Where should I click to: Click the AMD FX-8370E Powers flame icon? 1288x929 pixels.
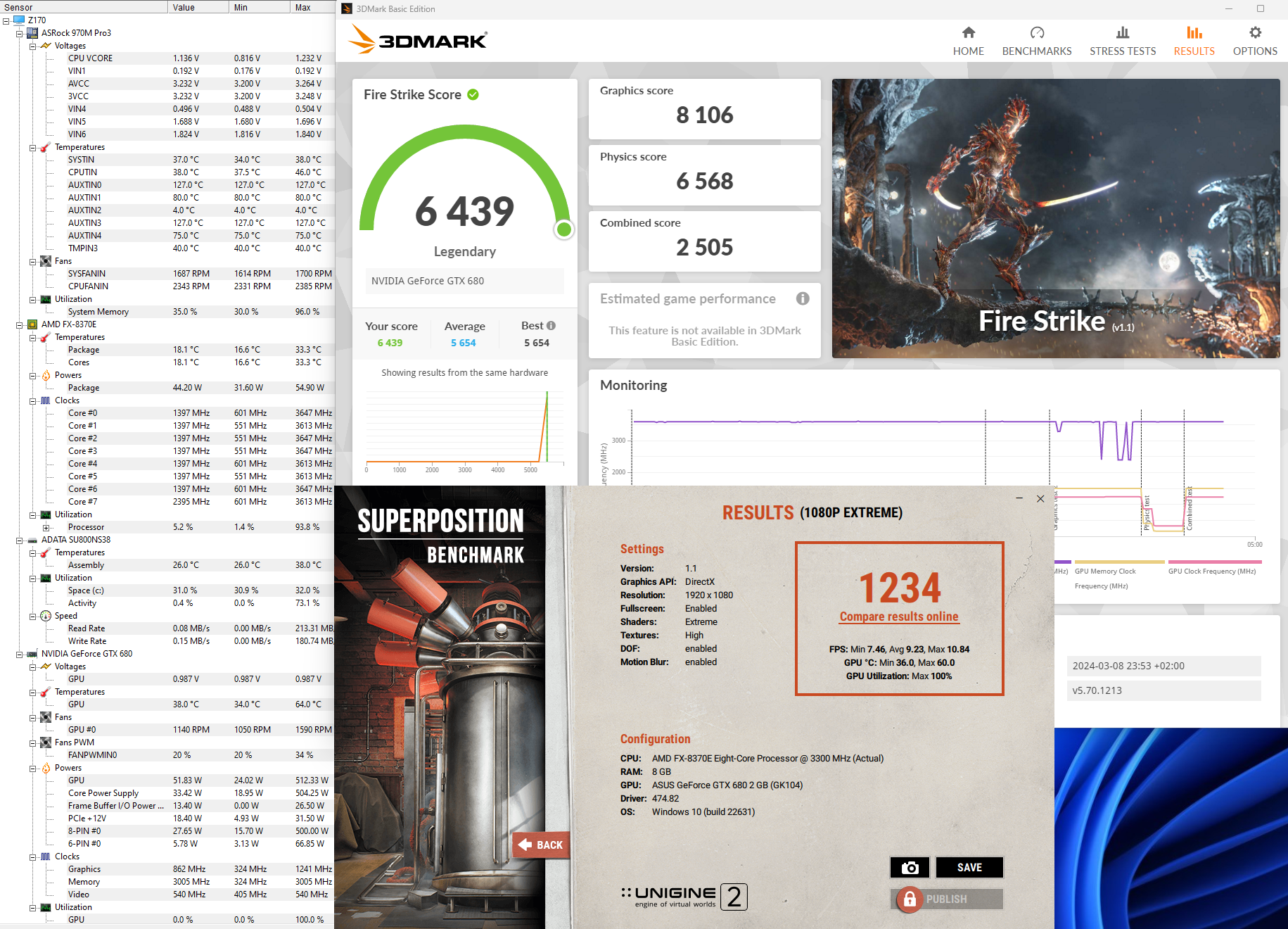(46, 375)
